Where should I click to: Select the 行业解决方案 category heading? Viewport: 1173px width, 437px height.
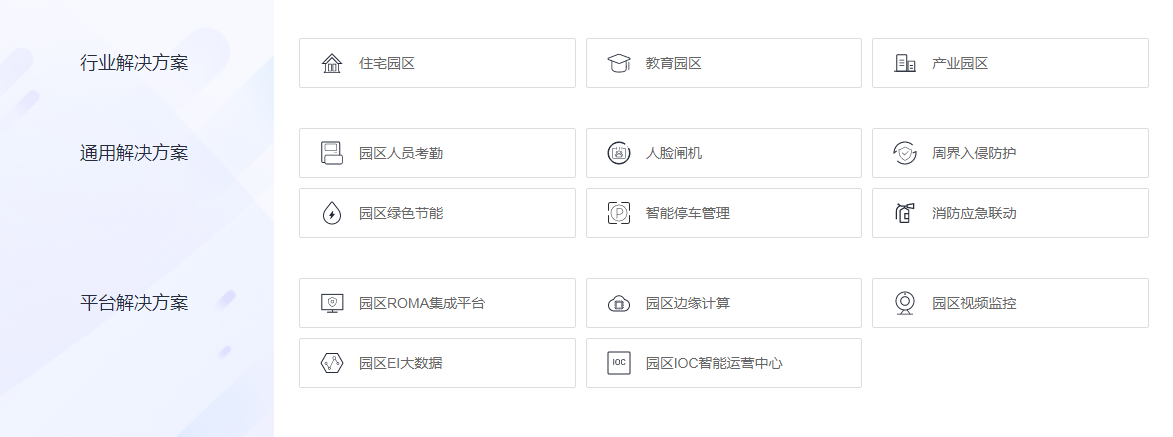pyautogui.click(x=134, y=64)
